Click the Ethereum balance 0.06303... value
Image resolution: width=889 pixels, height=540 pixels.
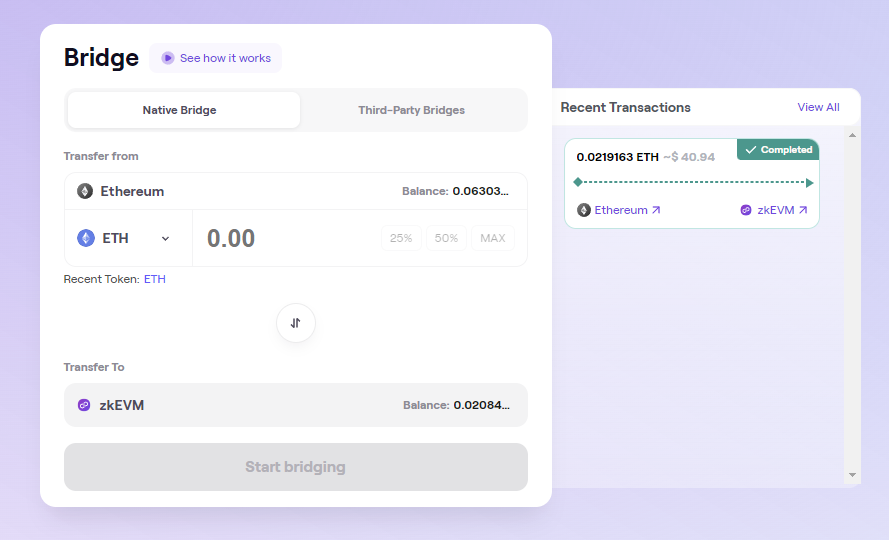pos(481,191)
